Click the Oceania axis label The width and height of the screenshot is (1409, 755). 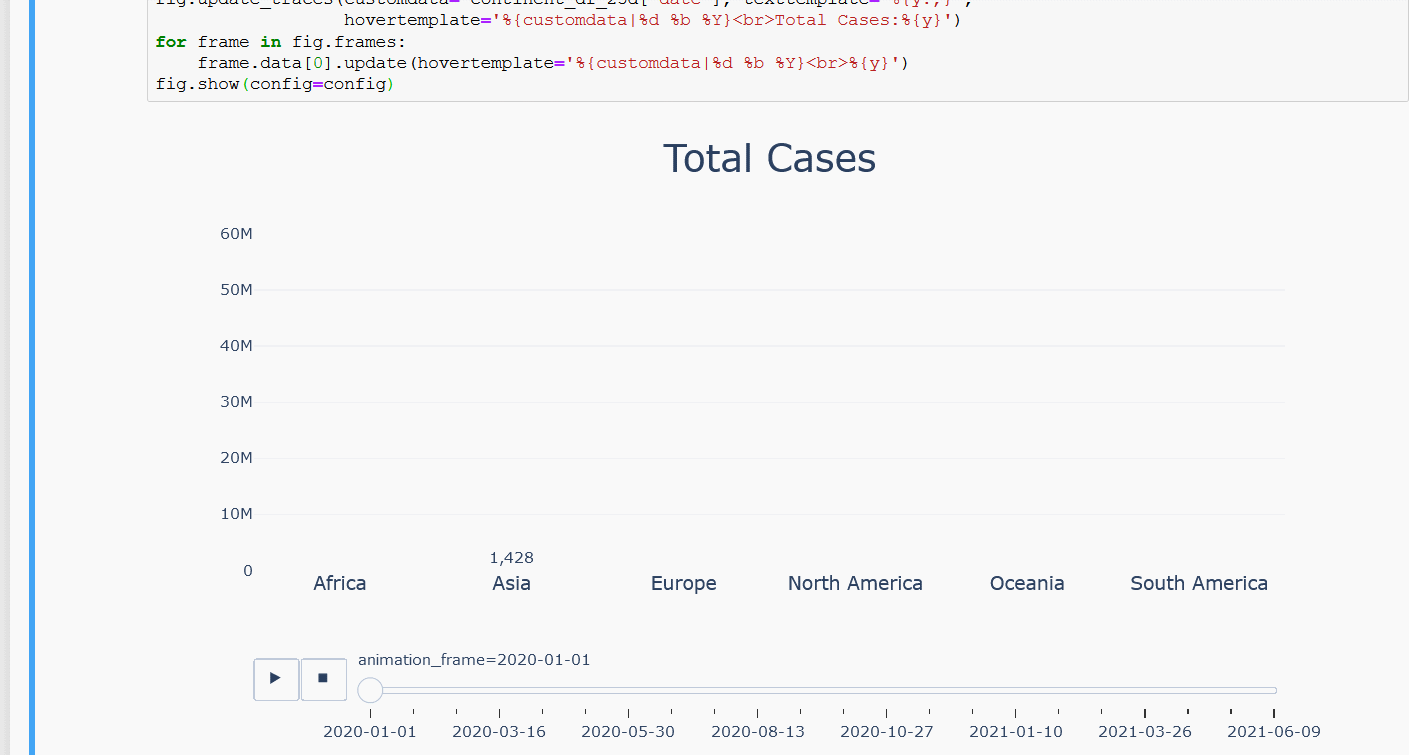coord(1027,583)
